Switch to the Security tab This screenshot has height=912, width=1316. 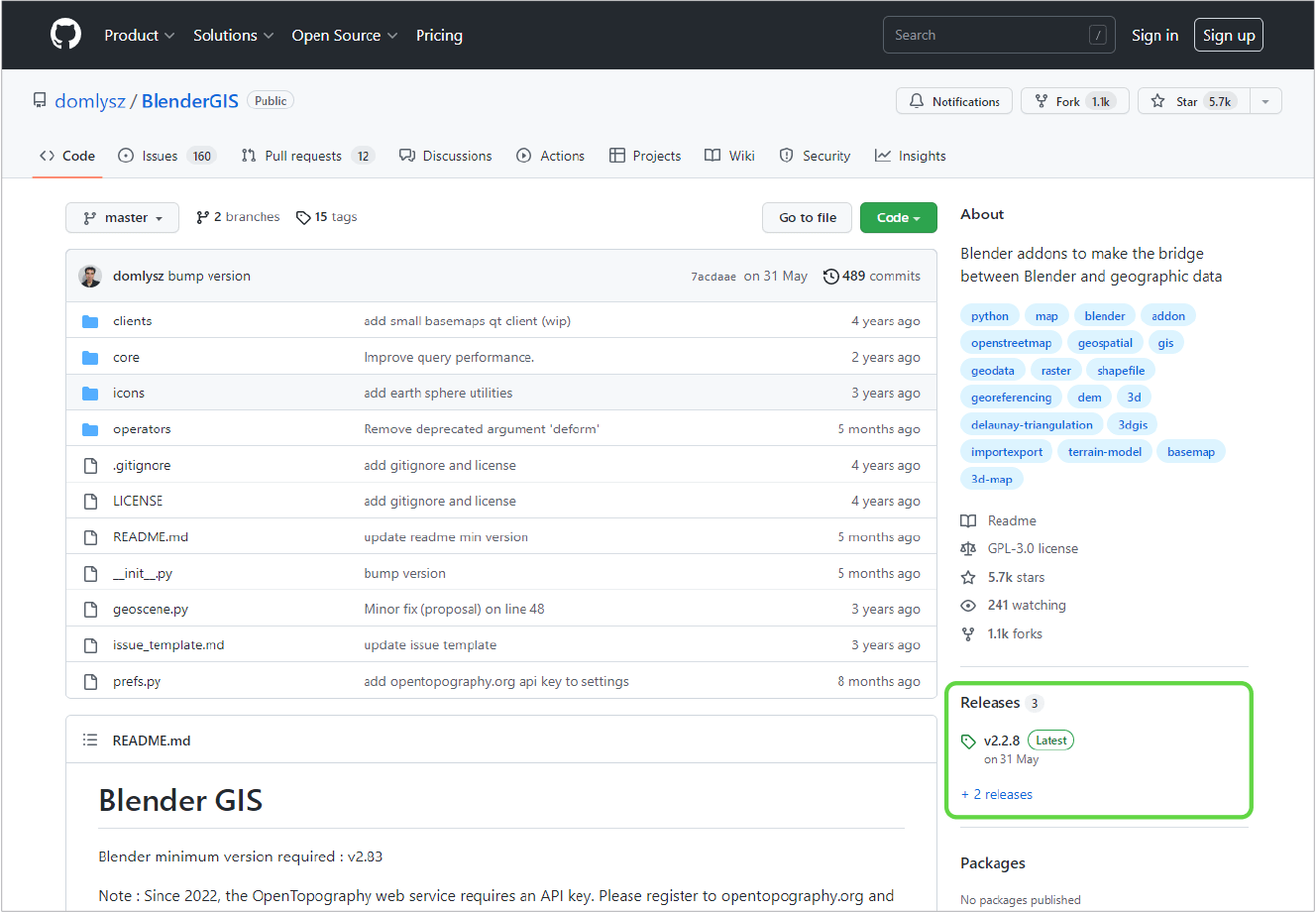pyautogui.click(x=816, y=156)
